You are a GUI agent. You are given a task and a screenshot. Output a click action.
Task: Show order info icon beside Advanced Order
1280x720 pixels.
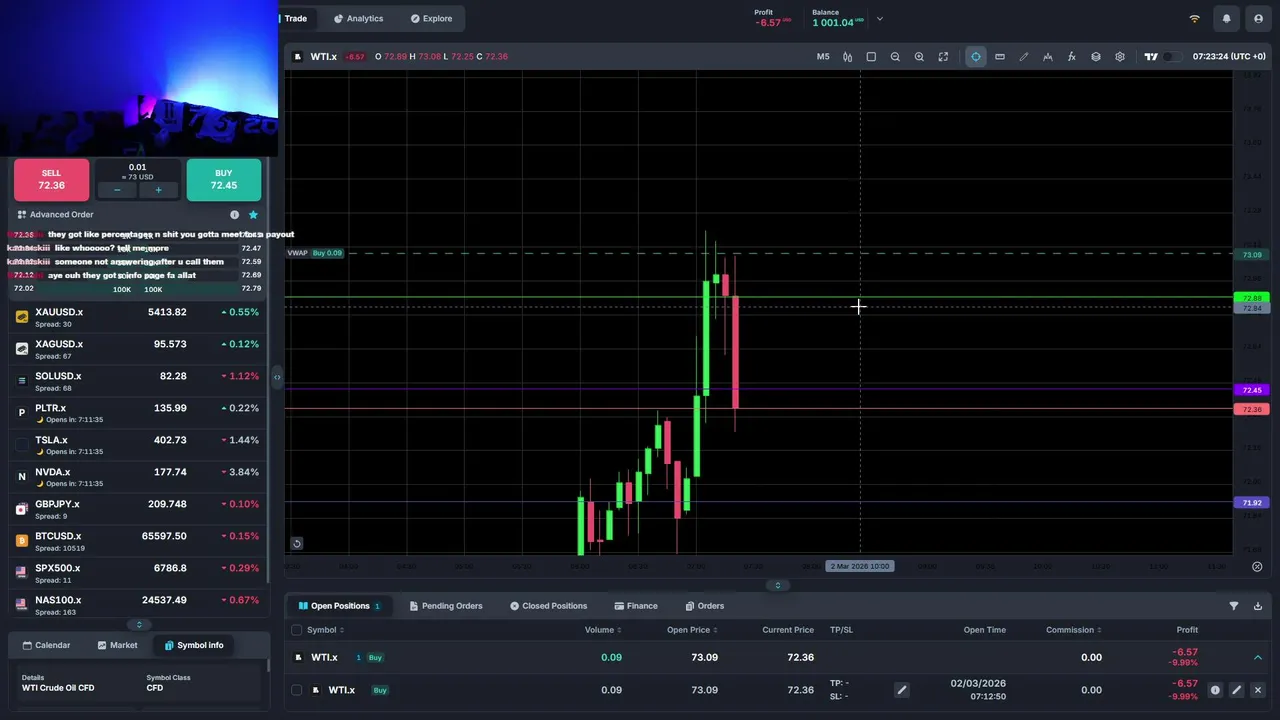click(235, 214)
